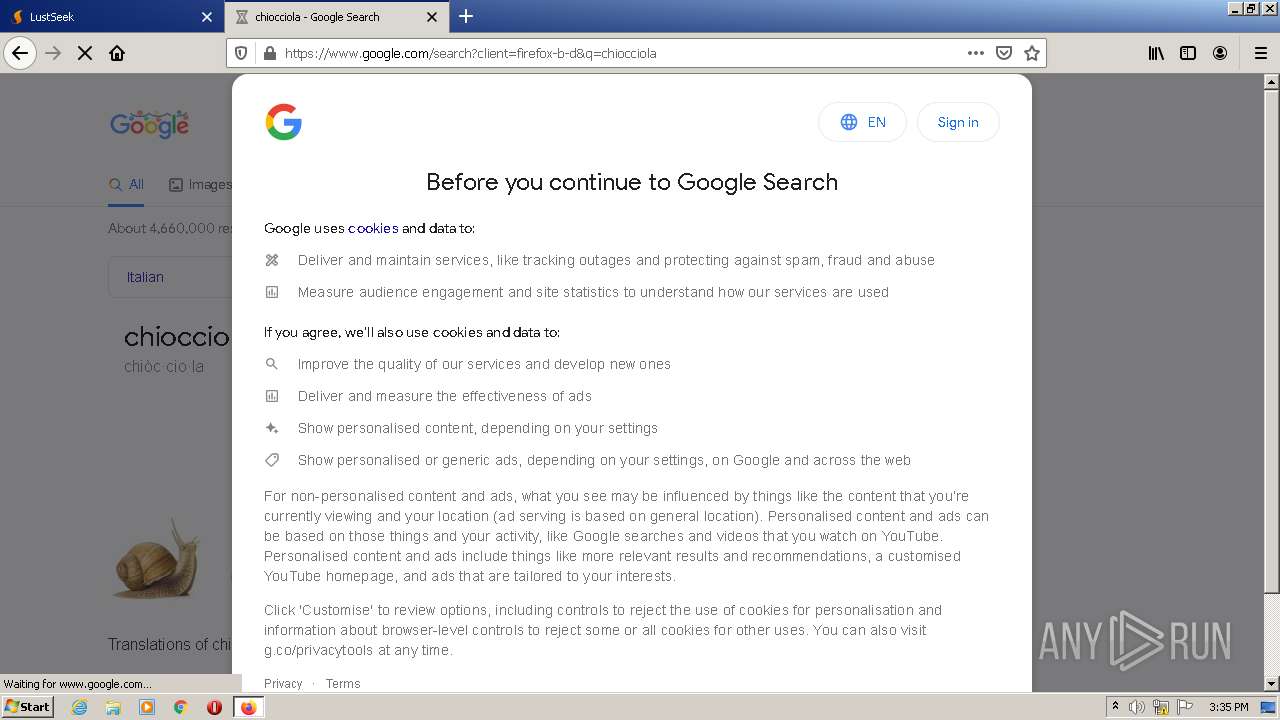Open the Italian language dropdown
The height and width of the screenshot is (720, 1280).
170,277
